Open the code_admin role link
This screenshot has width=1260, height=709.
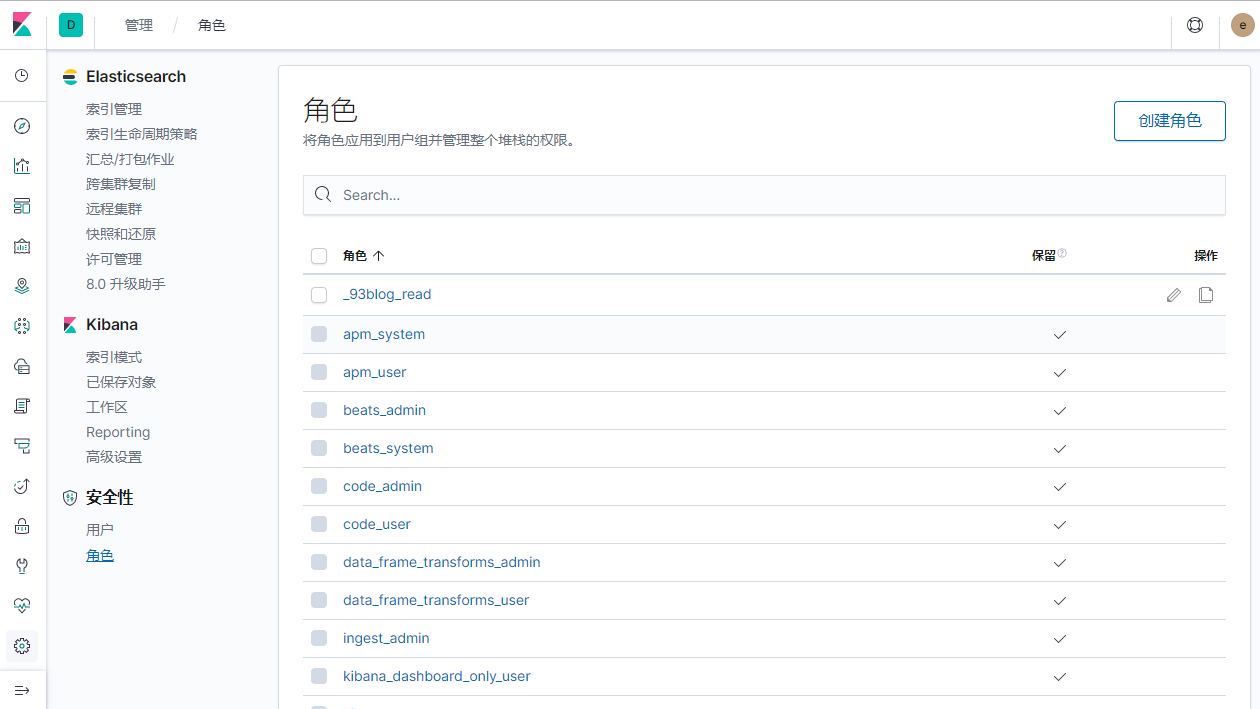pos(382,486)
